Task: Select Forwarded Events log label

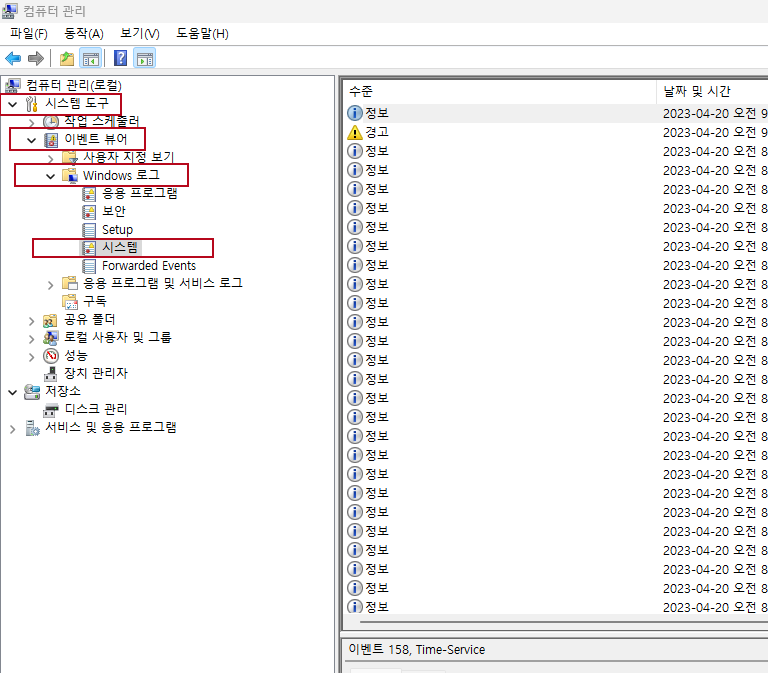Action: click(x=149, y=266)
